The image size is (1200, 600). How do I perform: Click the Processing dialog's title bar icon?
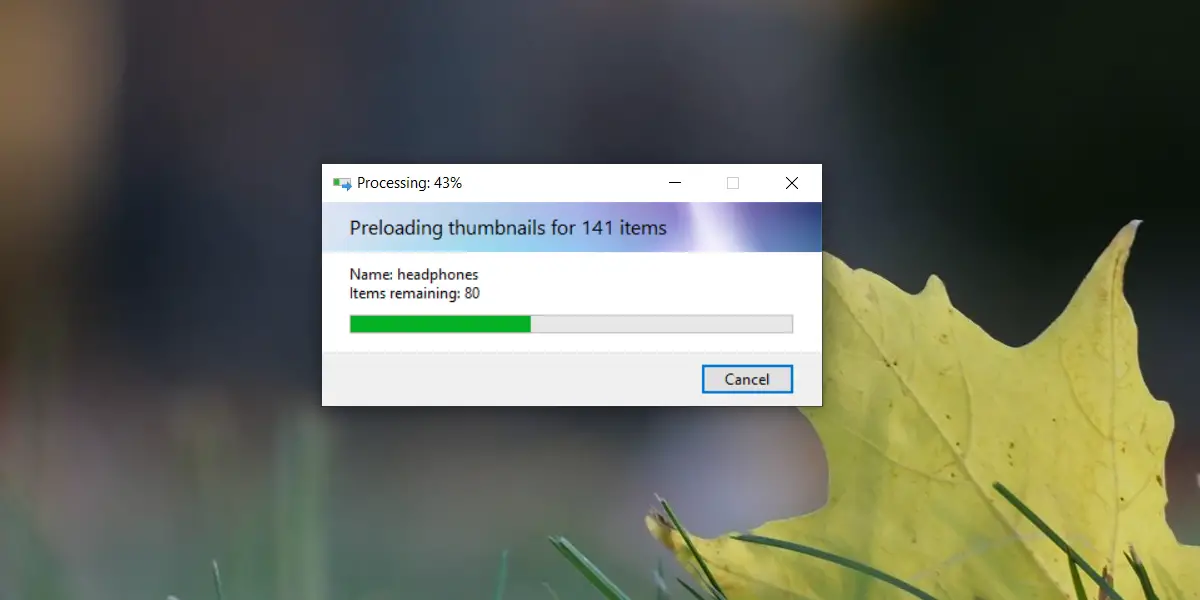[x=342, y=184]
